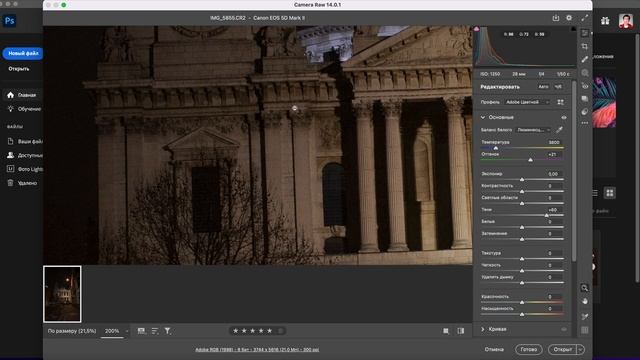Open the filmstrip sort options icon
The width and height of the screenshot is (640, 360).
pyautogui.click(x=155, y=331)
